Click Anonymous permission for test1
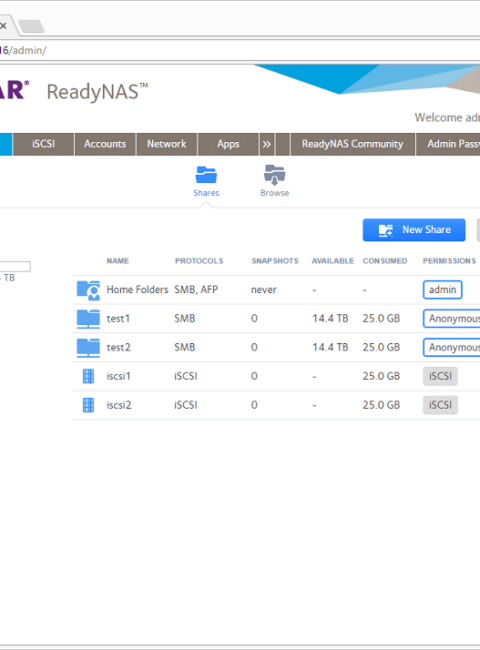 click(452, 319)
